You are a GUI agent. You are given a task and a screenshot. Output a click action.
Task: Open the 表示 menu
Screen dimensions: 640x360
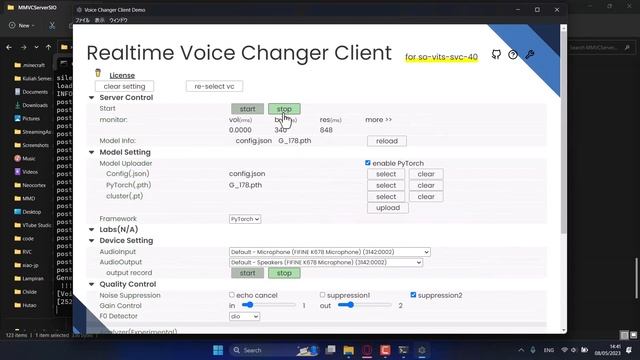[99, 20]
